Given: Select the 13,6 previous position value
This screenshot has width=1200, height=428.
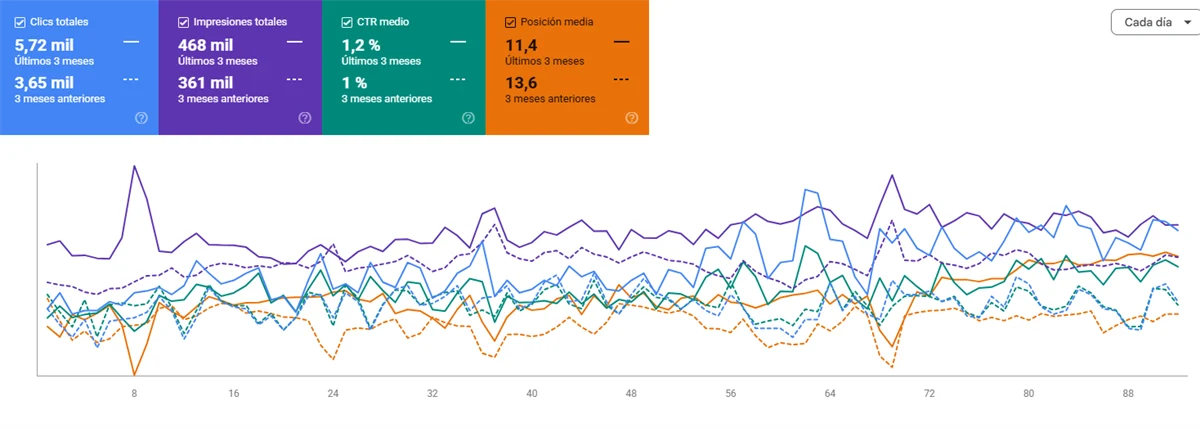Looking at the screenshot, I should [522, 82].
